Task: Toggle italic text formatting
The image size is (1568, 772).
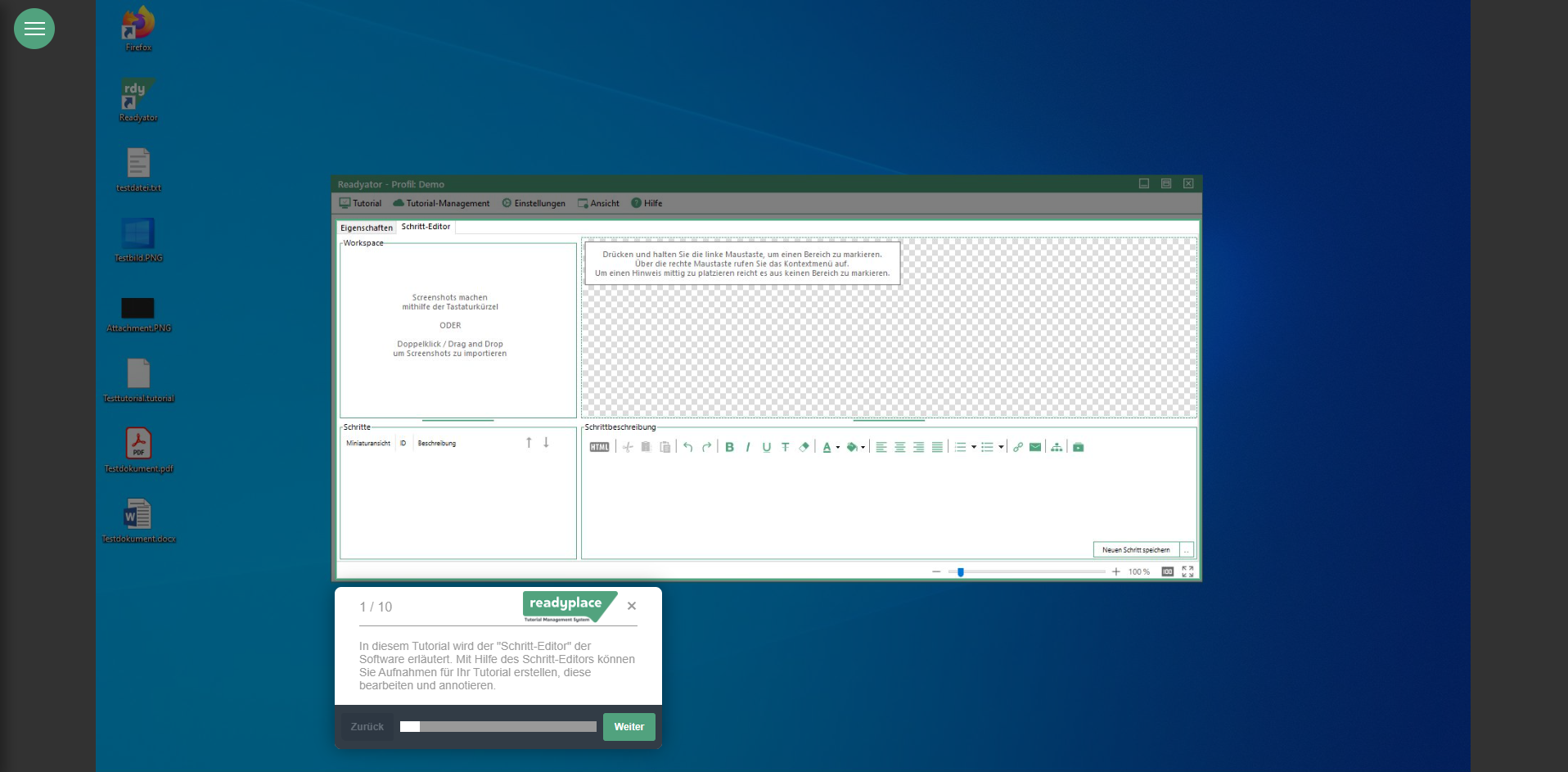Action: 748,447
